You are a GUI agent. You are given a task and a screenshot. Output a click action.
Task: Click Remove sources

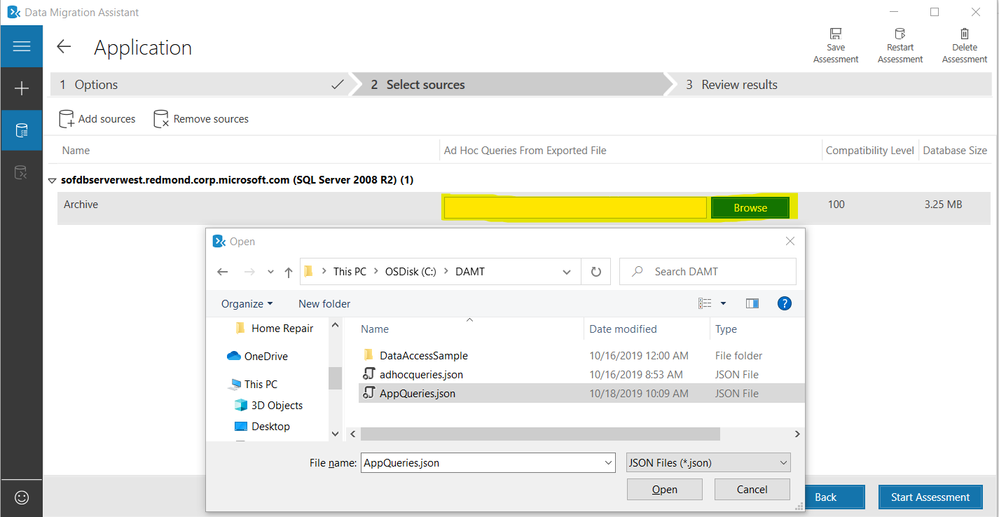(201, 119)
